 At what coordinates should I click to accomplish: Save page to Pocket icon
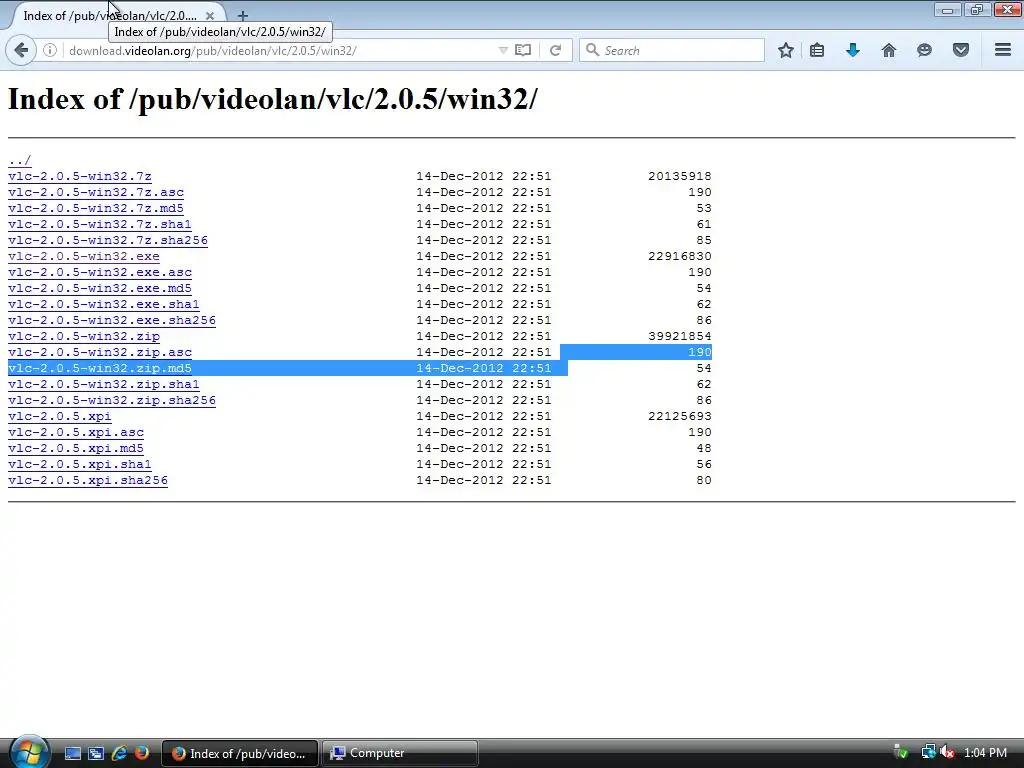click(961, 50)
